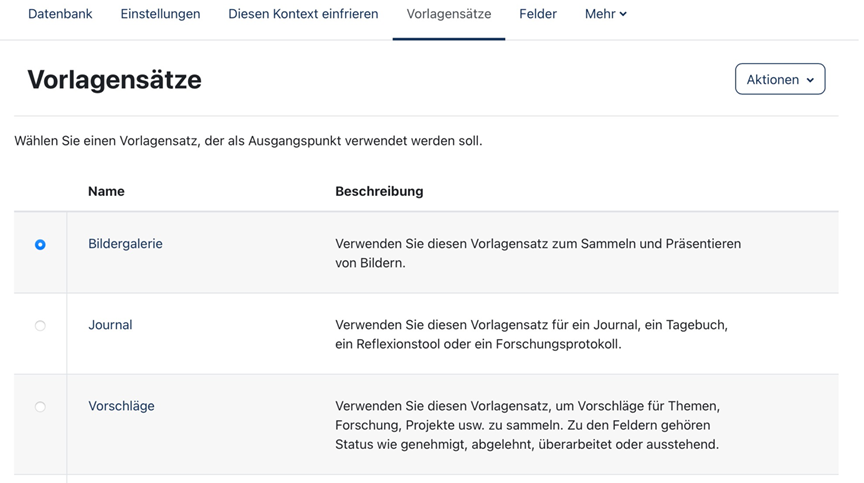The width and height of the screenshot is (864, 483).
Task: Open the Journal preset link
Action: point(110,325)
